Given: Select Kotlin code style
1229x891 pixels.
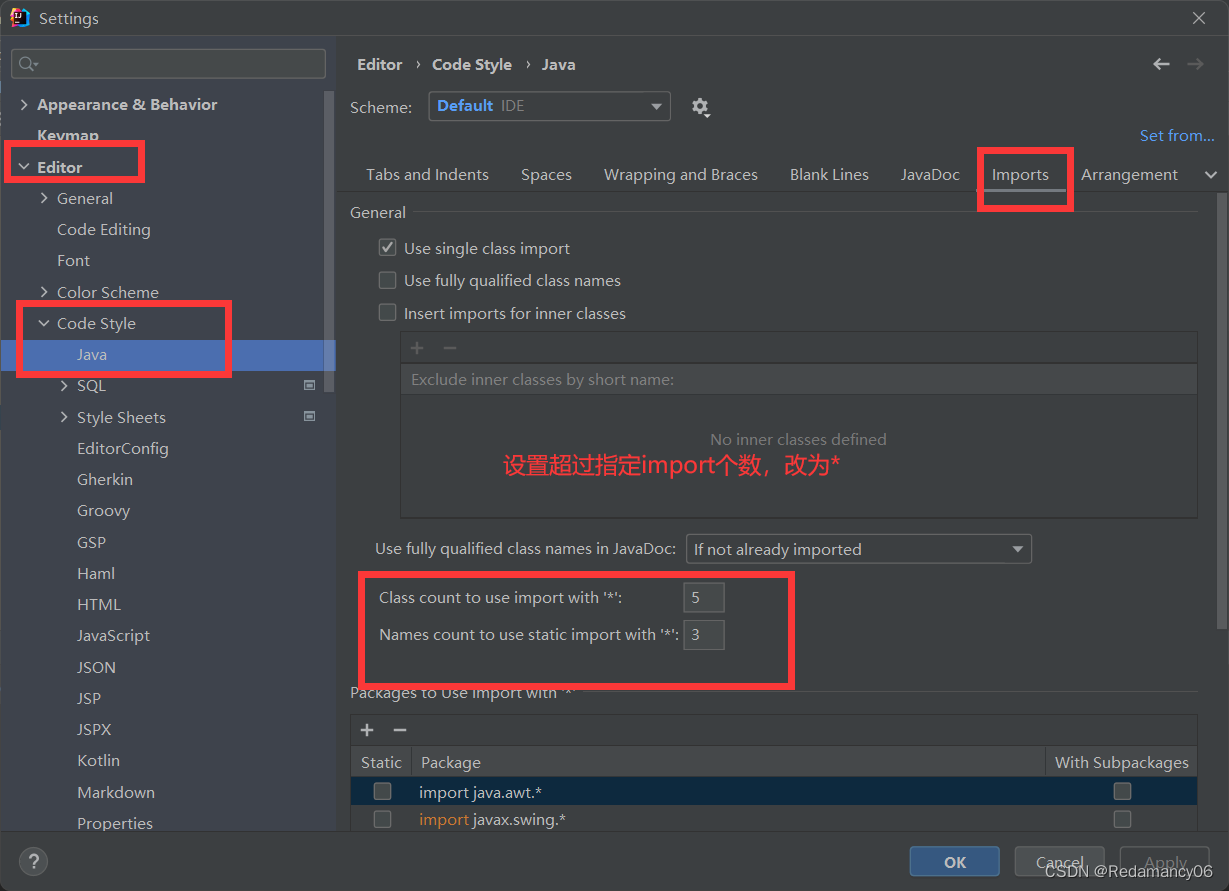Looking at the screenshot, I should click(98, 760).
